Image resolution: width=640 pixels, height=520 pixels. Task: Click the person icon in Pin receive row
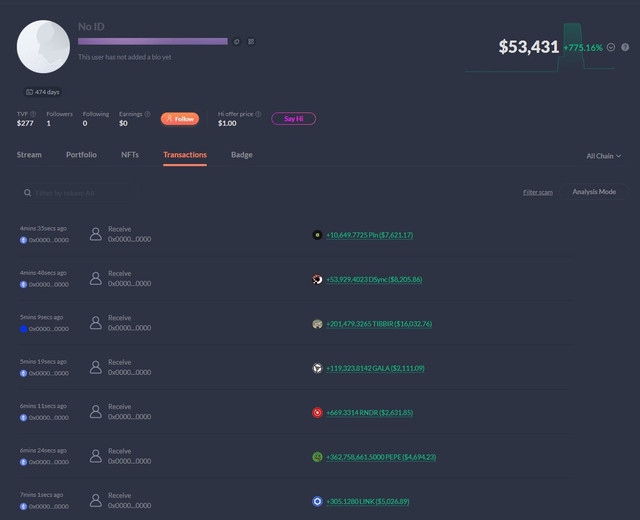click(x=96, y=234)
